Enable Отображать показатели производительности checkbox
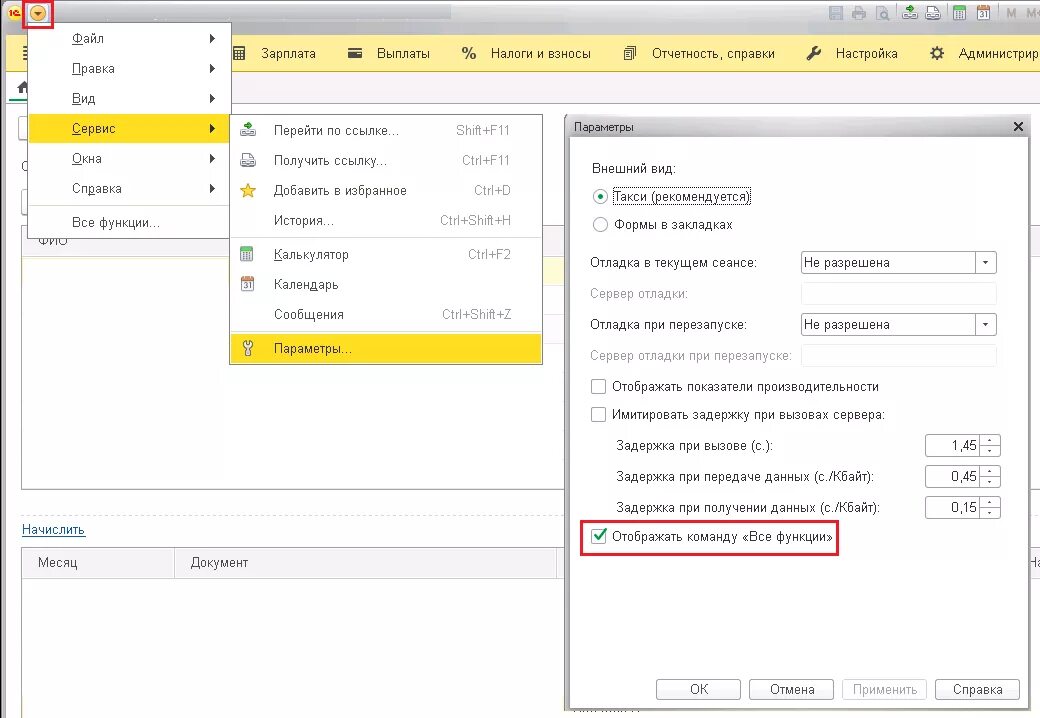 598,387
